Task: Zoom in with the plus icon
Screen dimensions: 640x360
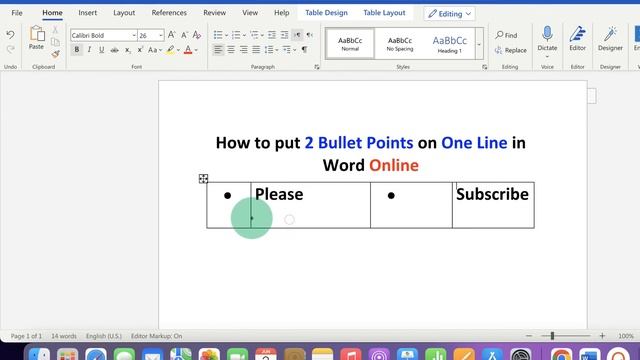Action: [602, 336]
